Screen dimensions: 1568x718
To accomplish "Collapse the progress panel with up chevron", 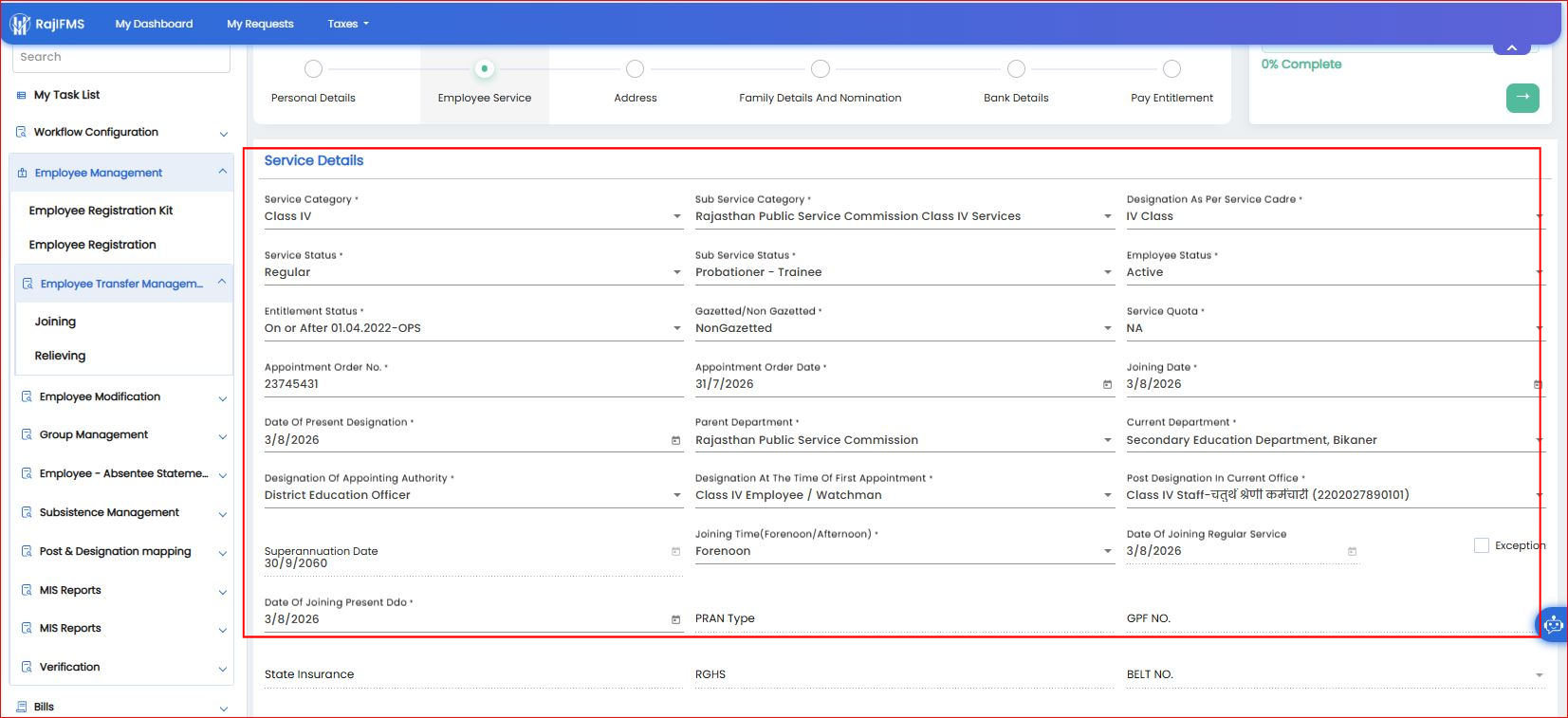I will point(1511,47).
